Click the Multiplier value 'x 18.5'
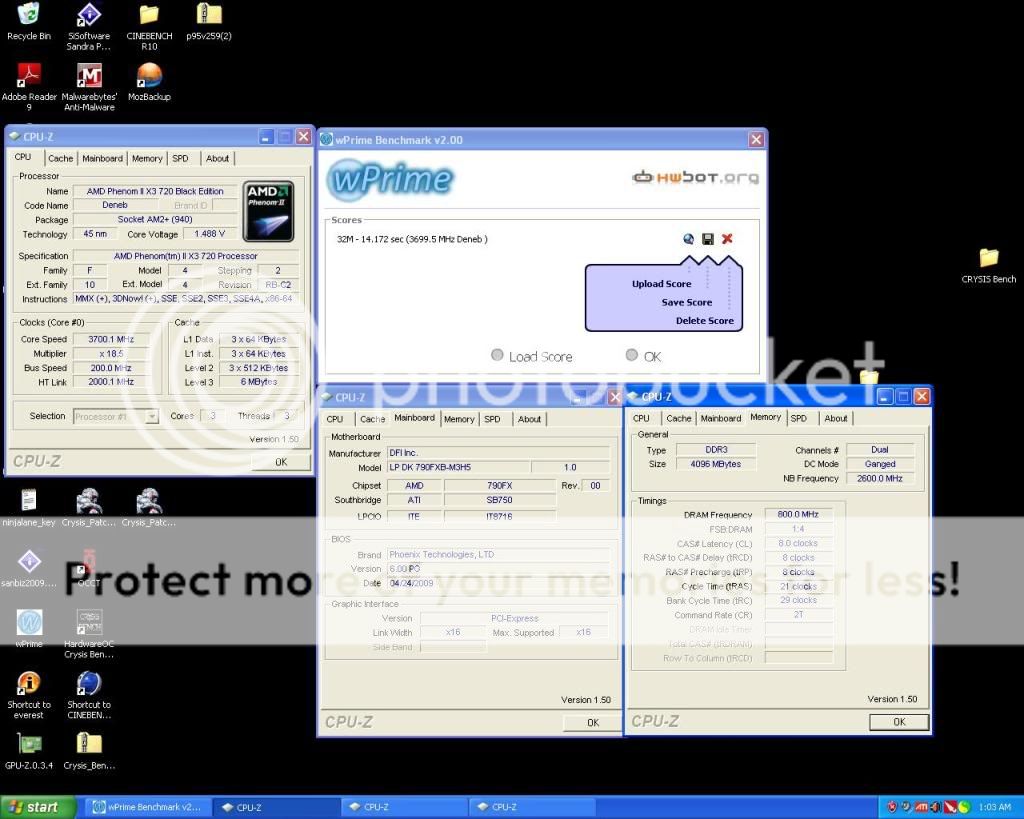Screen dimensions: 1024x819 pyautogui.click(x=111, y=353)
